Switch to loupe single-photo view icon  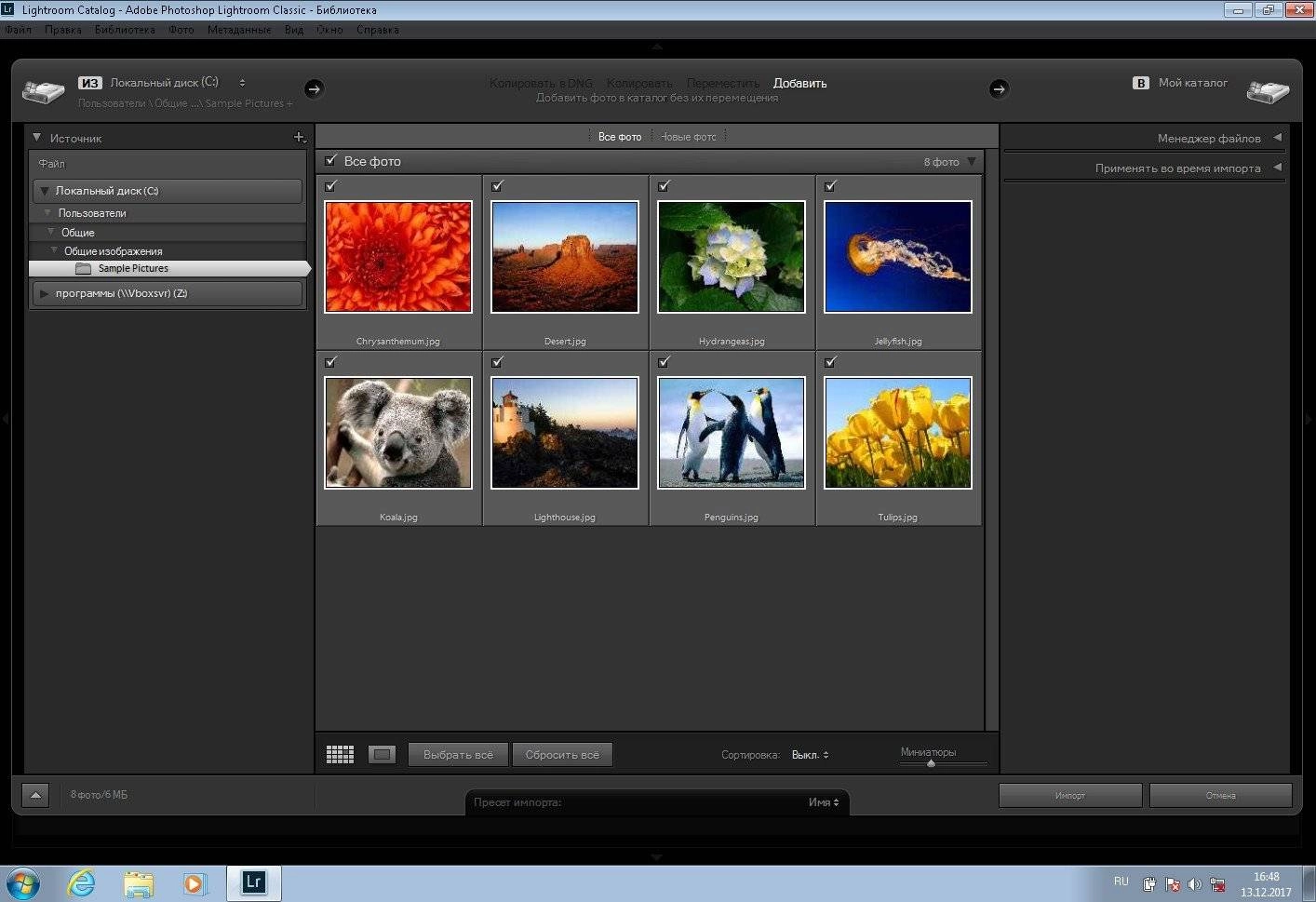click(382, 755)
